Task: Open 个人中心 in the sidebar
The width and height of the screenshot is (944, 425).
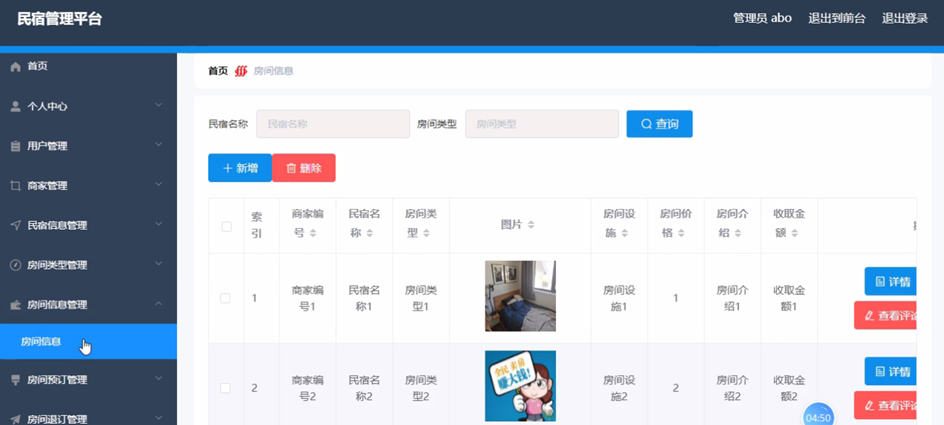Action: (x=88, y=107)
